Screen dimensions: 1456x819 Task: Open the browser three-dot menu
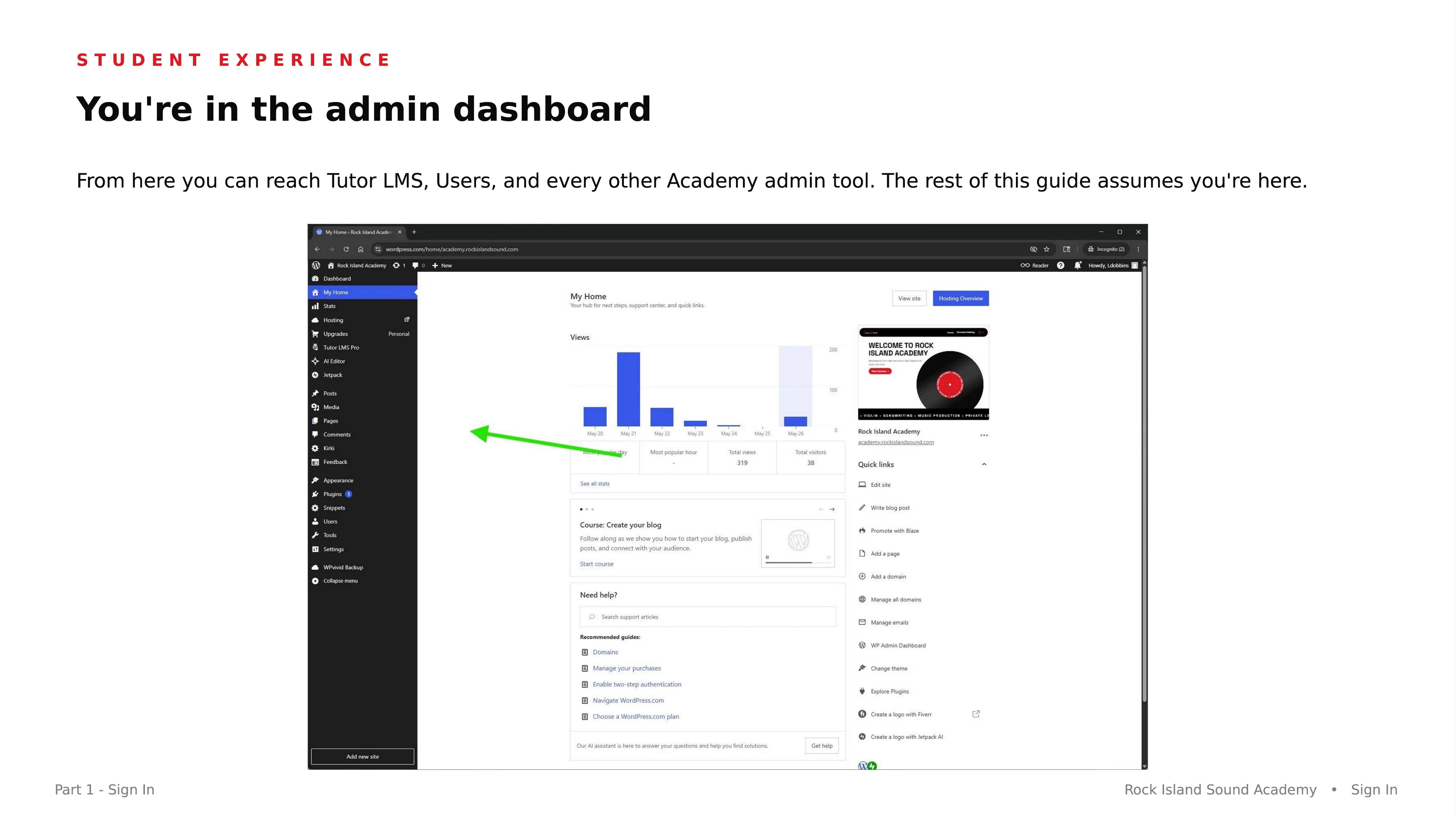coord(1138,249)
